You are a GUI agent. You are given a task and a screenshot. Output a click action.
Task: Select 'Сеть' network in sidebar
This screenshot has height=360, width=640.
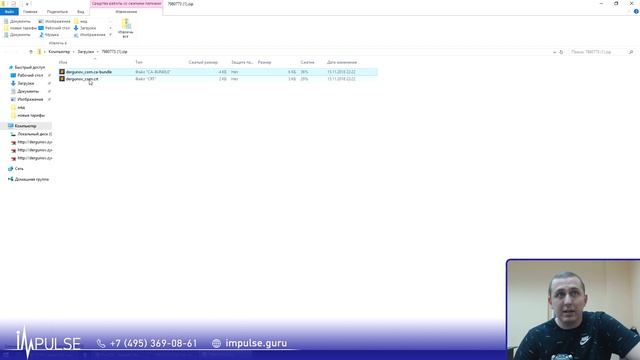tap(19, 169)
